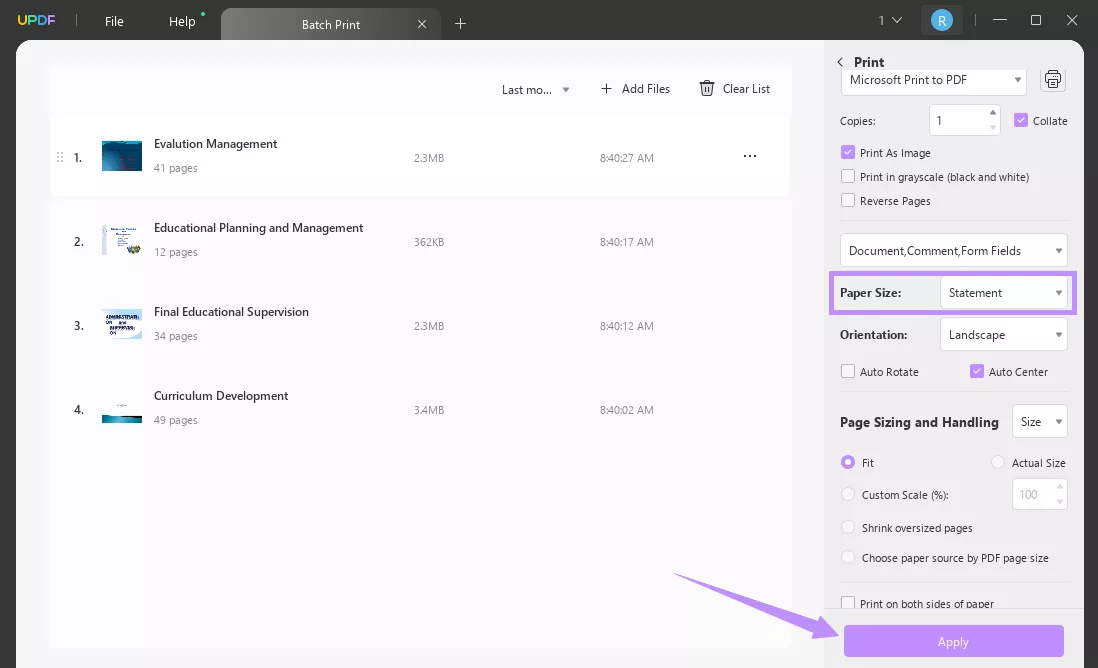Click the back arrow beside Print
The width and height of the screenshot is (1098, 668).
pos(840,62)
